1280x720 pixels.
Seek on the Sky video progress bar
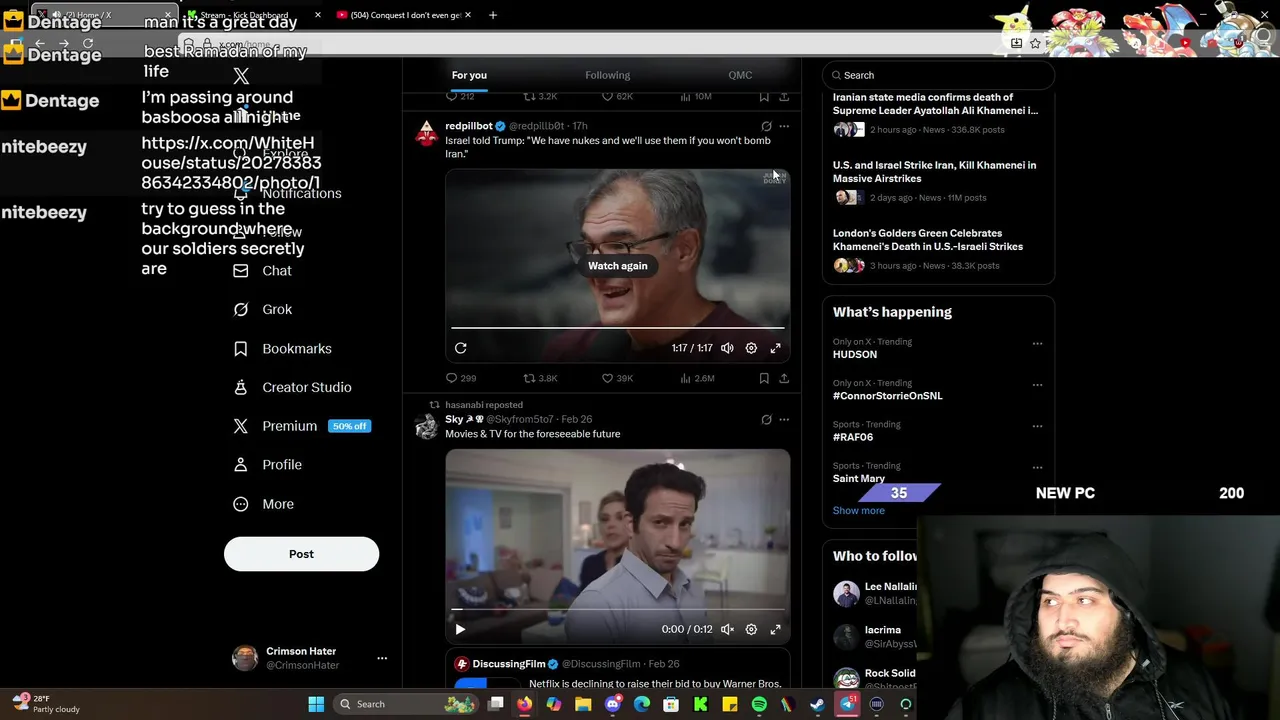coord(617,608)
